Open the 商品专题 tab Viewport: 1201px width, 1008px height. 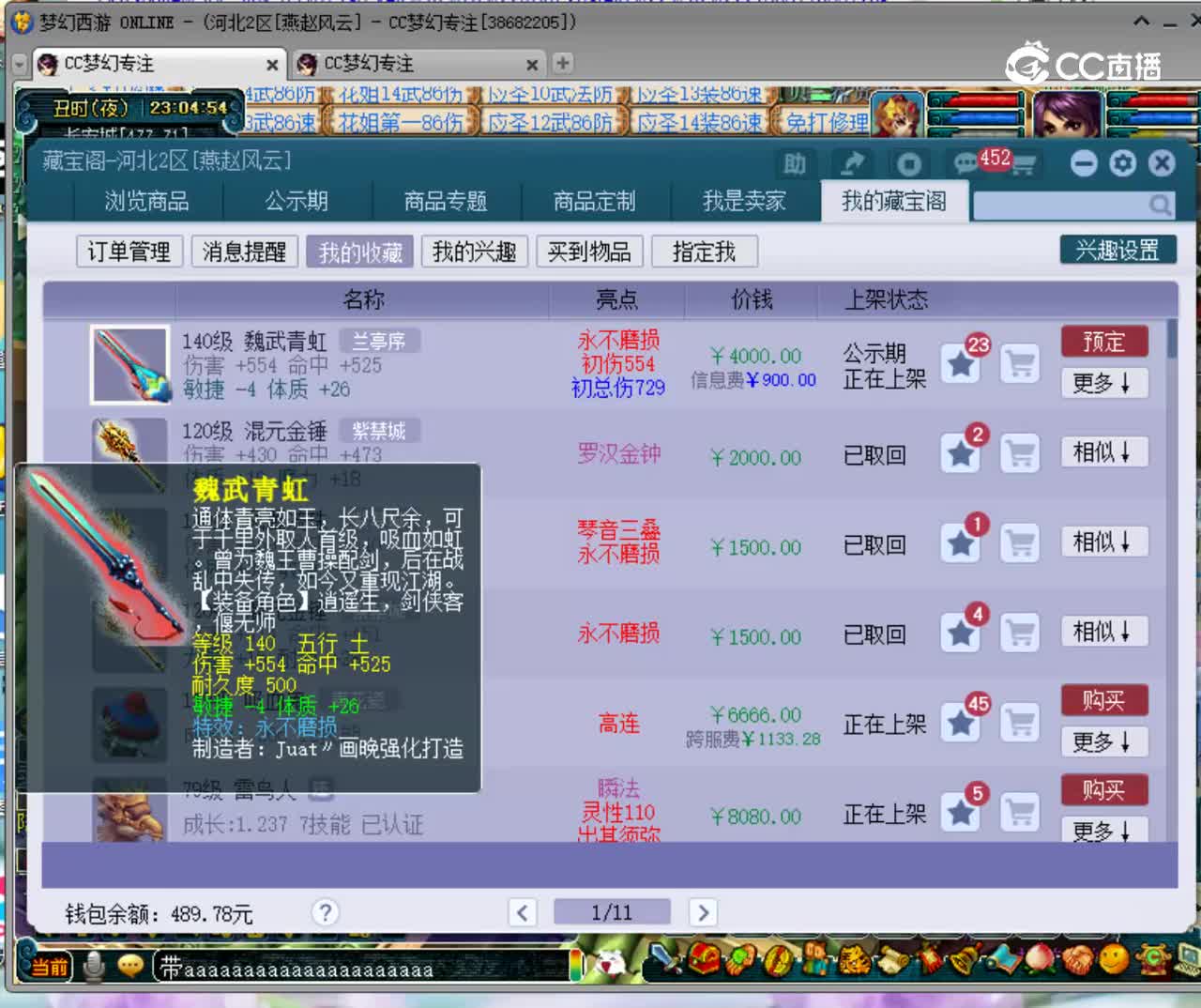click(x=446, y=201)
